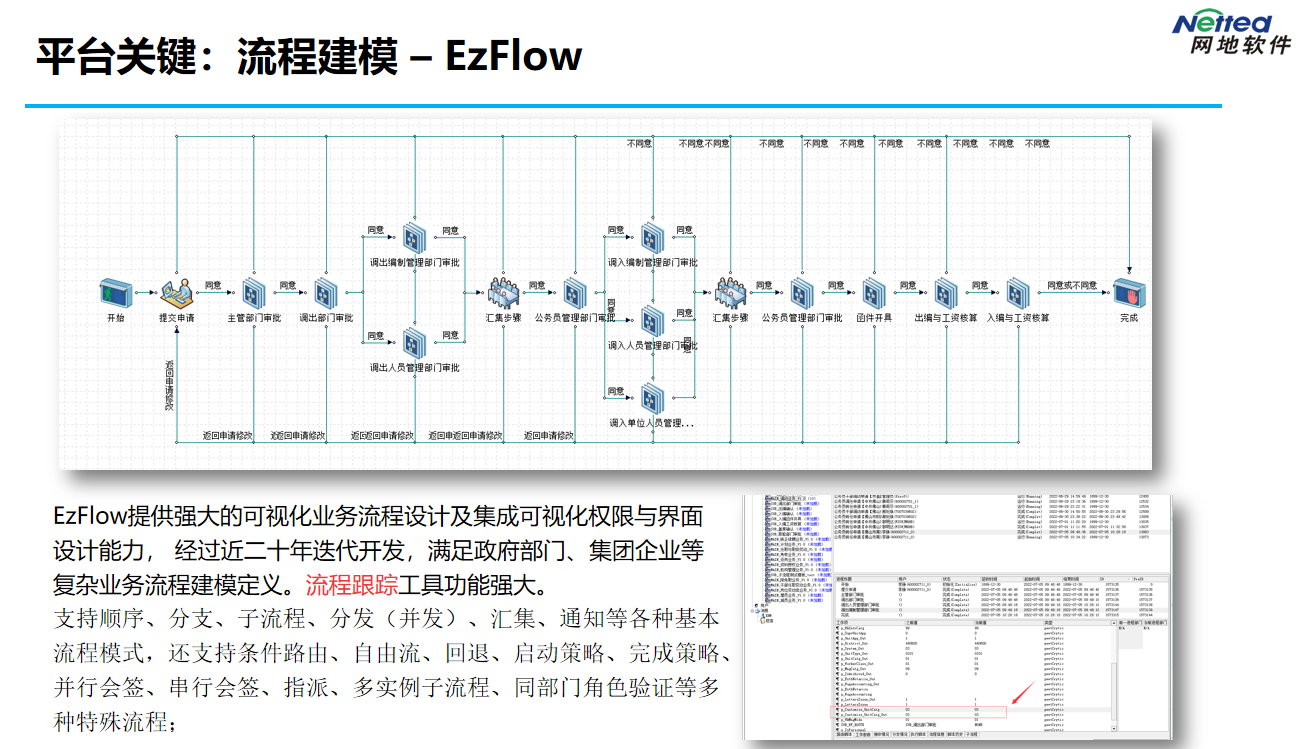
Task: Click the 调入编制管理部门审批 node icon
Action: [x=652, y=238]
